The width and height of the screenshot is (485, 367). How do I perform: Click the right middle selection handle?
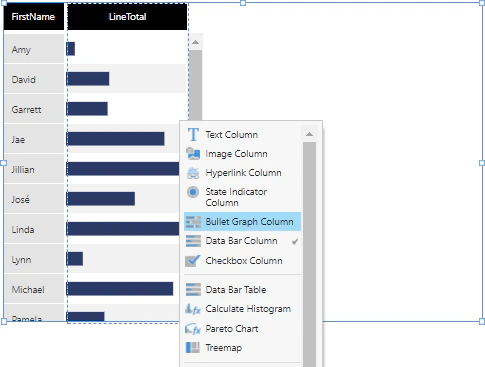[x=482, y=163]
